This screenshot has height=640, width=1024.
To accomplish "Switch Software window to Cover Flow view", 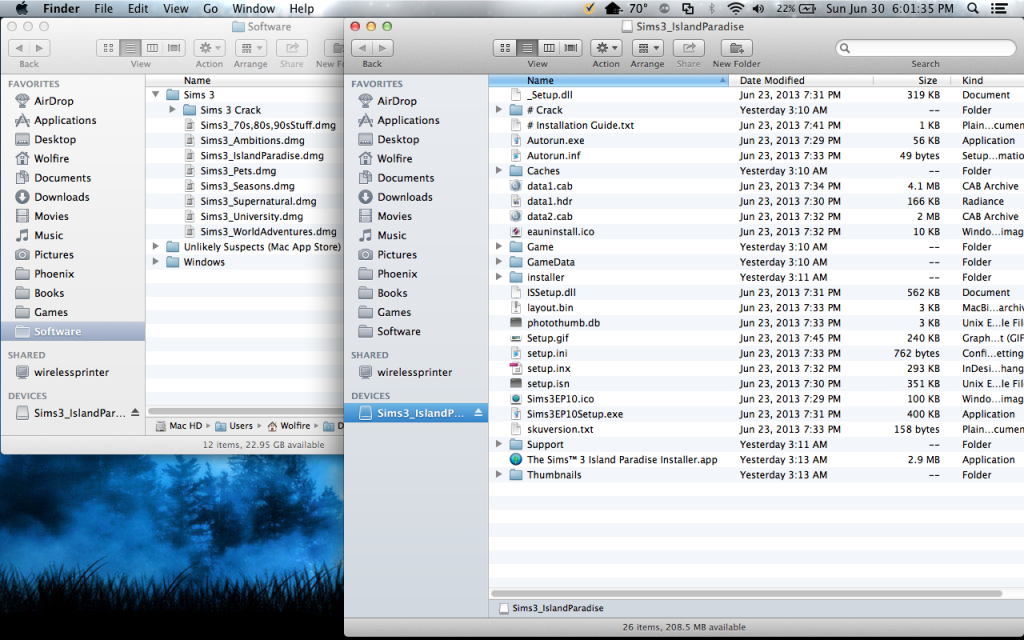I will [x=174, y=48].
